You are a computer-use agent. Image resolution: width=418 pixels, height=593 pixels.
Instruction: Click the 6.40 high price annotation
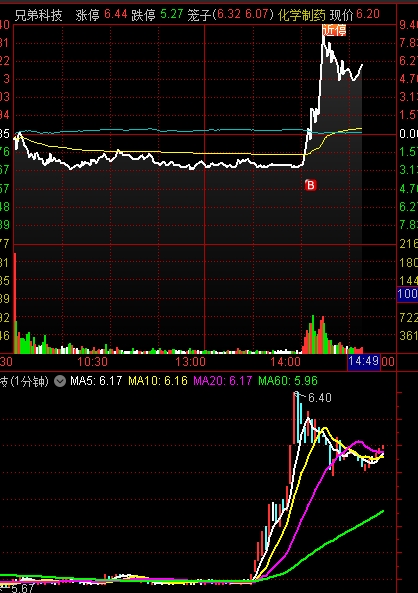tap(320, 398)
